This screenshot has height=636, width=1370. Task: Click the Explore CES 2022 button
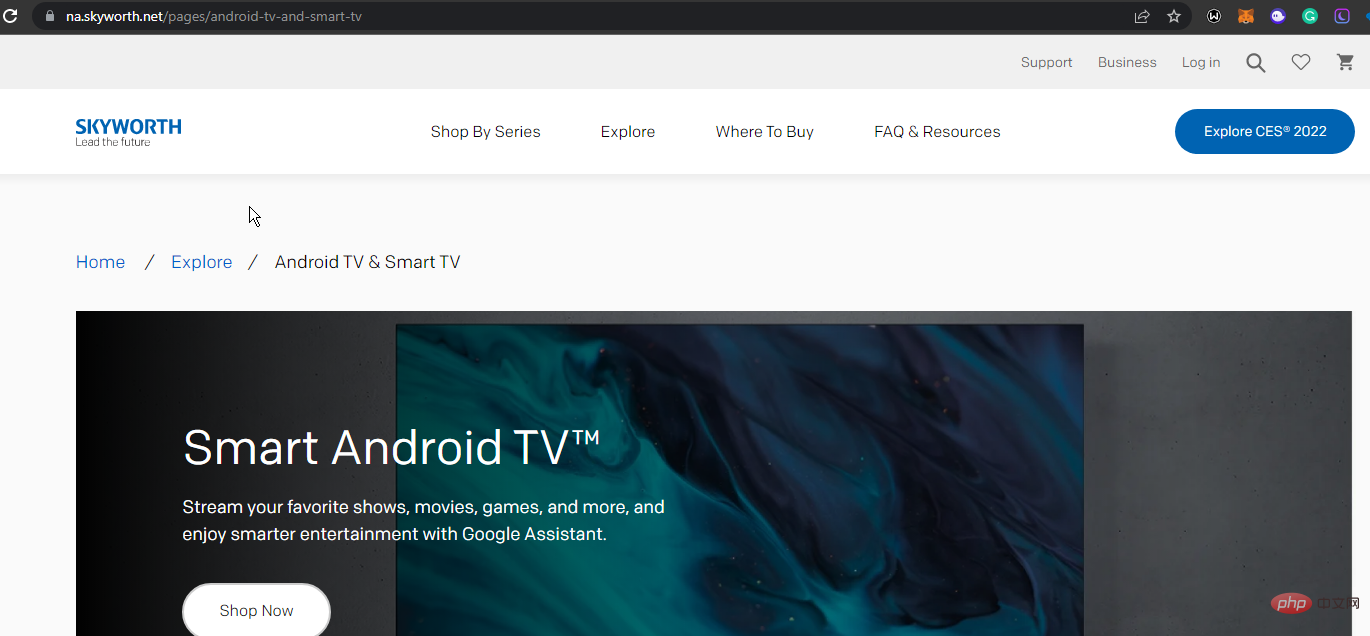point(1265,131)
